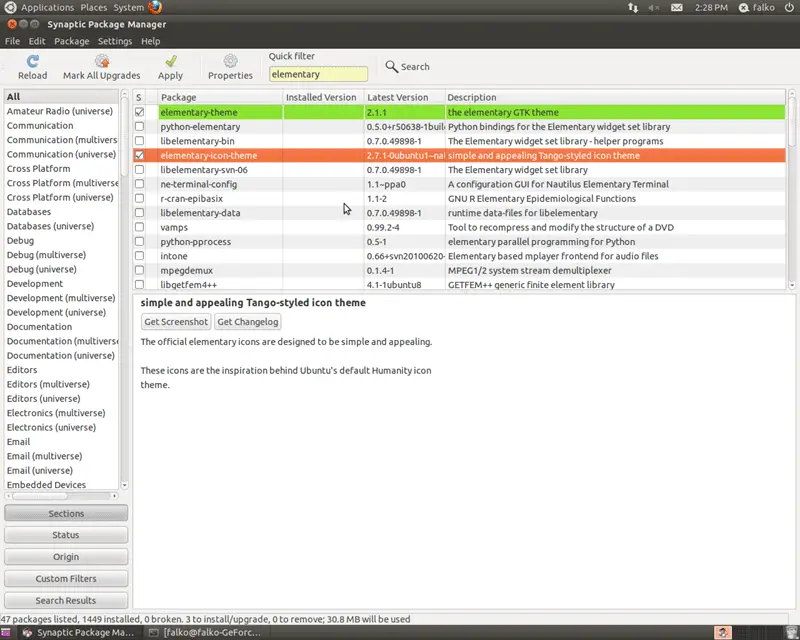Switch to the Status view button
The height and width of the screenshot is (640, 800).
tap(66, 535)
